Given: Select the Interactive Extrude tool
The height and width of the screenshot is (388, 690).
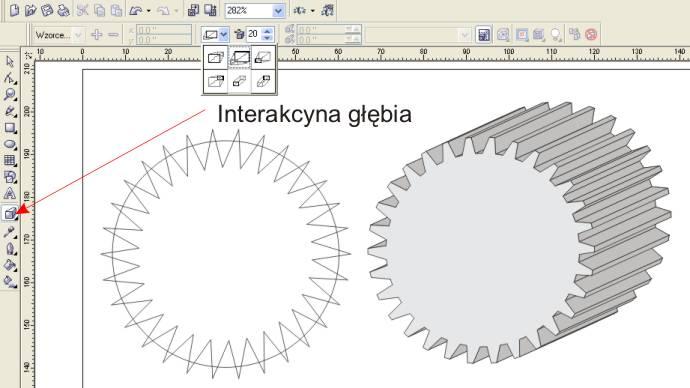Looking at the screenshot, I should coord(10,214).
